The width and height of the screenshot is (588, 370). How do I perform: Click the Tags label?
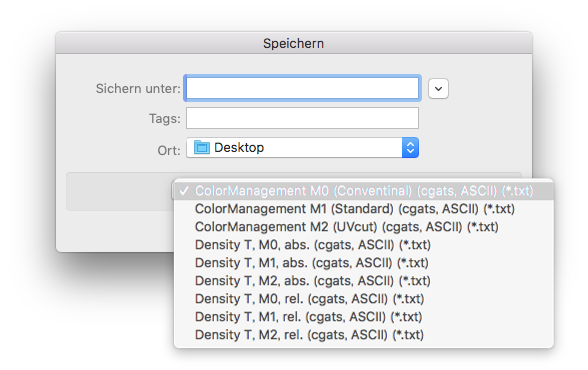coord(165,119)
